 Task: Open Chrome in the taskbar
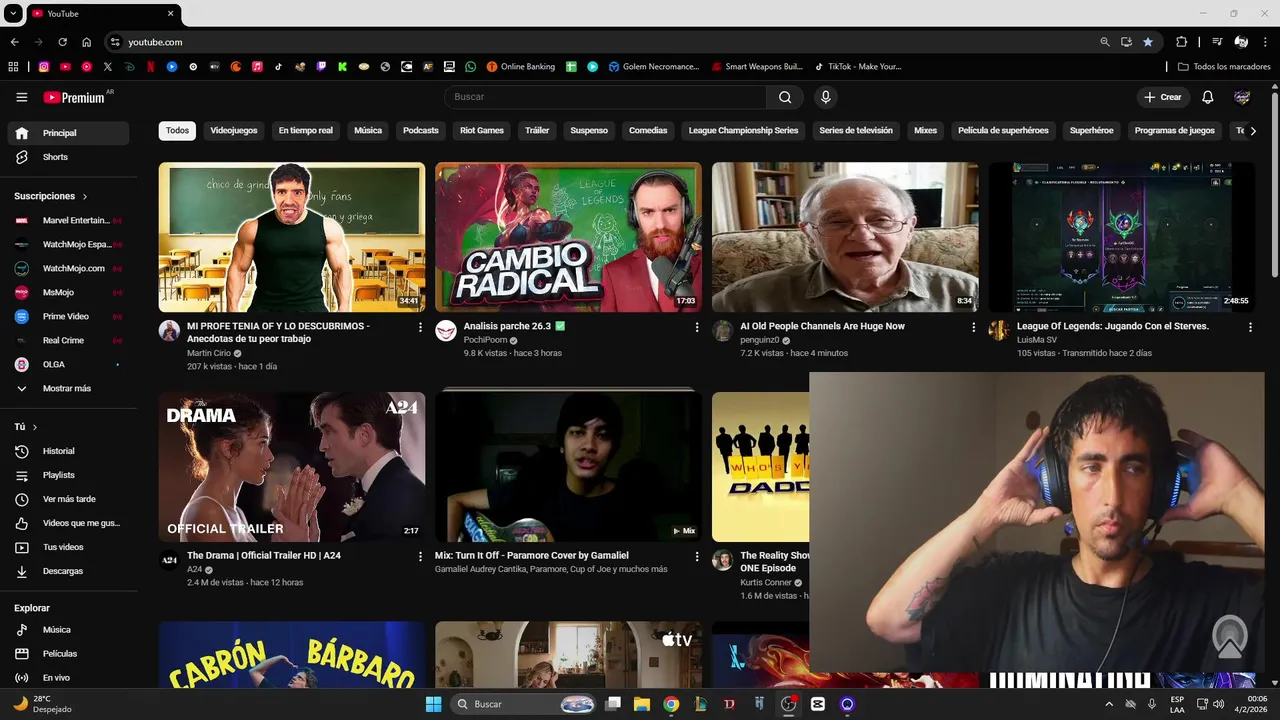(671, 704)
